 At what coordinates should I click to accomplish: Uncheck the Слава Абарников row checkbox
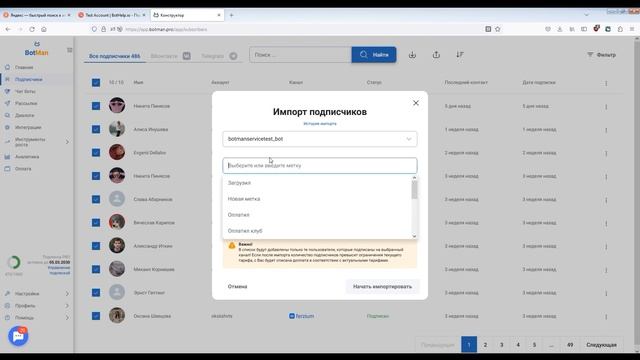[x=96, y=199]
